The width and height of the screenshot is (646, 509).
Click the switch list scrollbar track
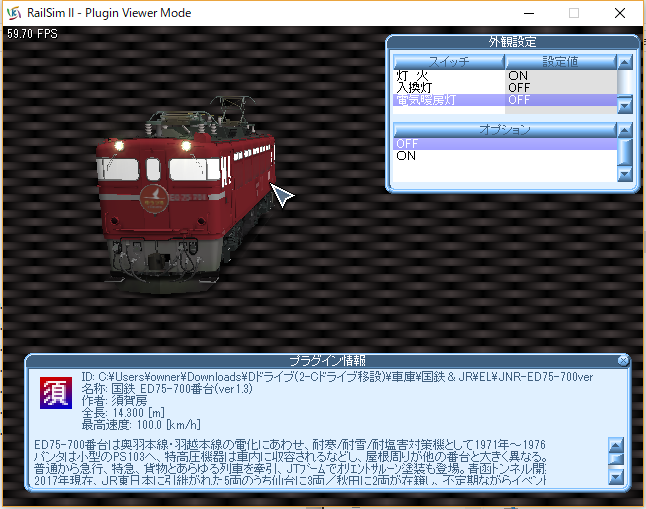(x=625, y=84)
